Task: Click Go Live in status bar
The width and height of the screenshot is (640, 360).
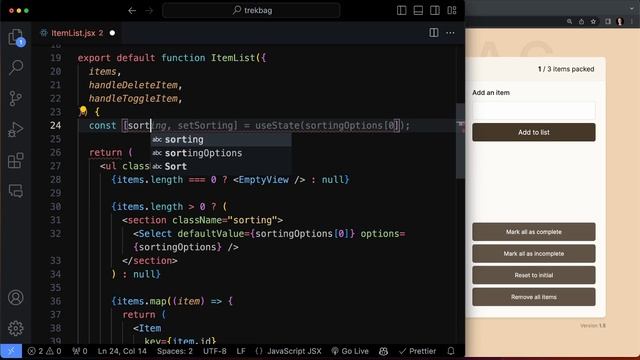Action: coord(349,351)
